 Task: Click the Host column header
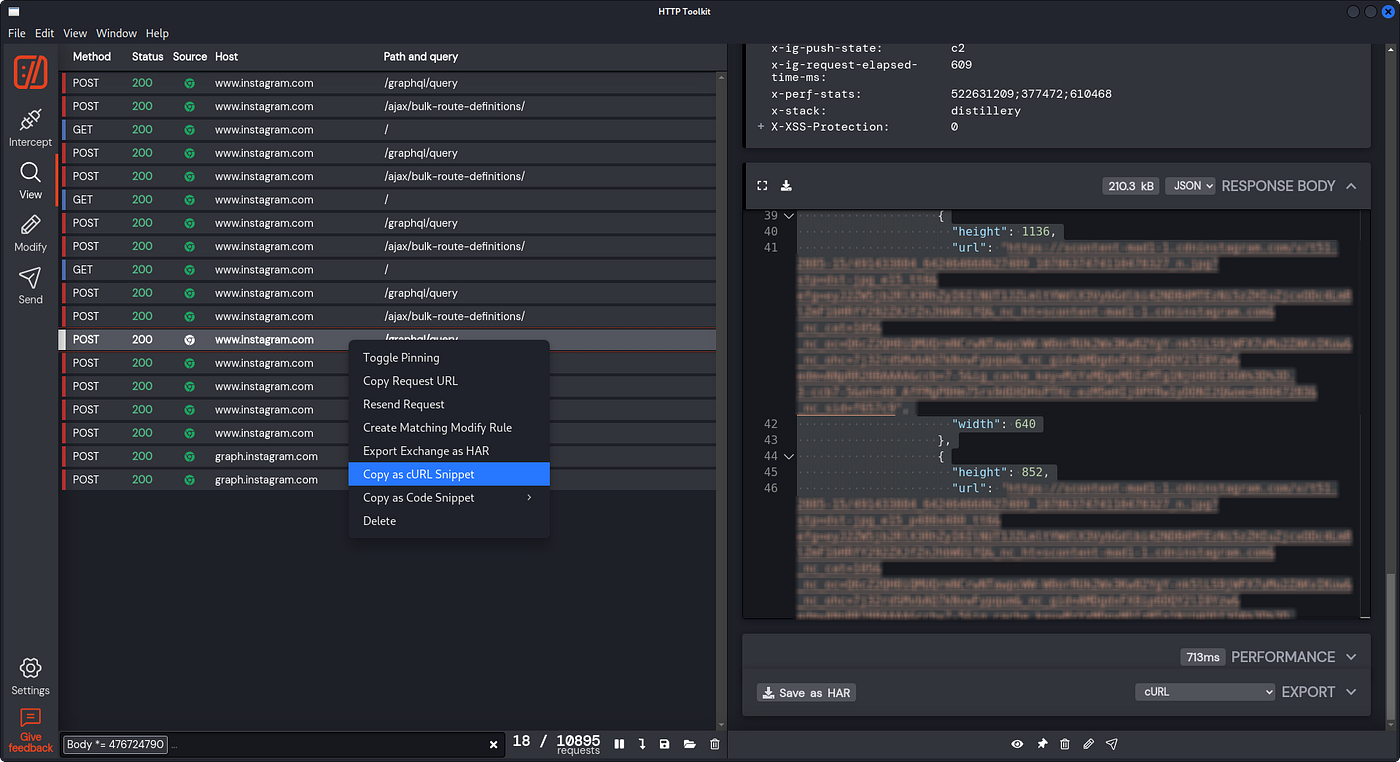tap(227, 57)
